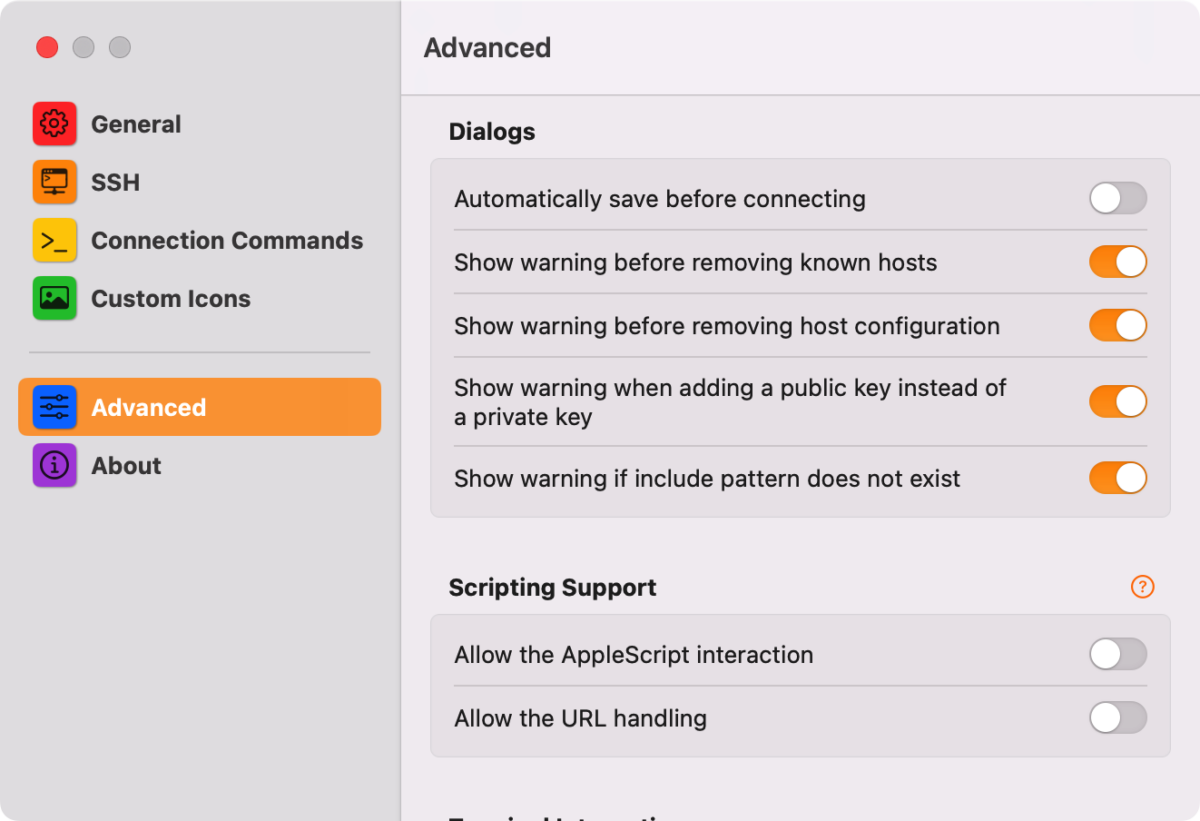The image size is (1200, 821).
Task: Disable include pattern does not exist warning
Action: (x=1118, y=478)
